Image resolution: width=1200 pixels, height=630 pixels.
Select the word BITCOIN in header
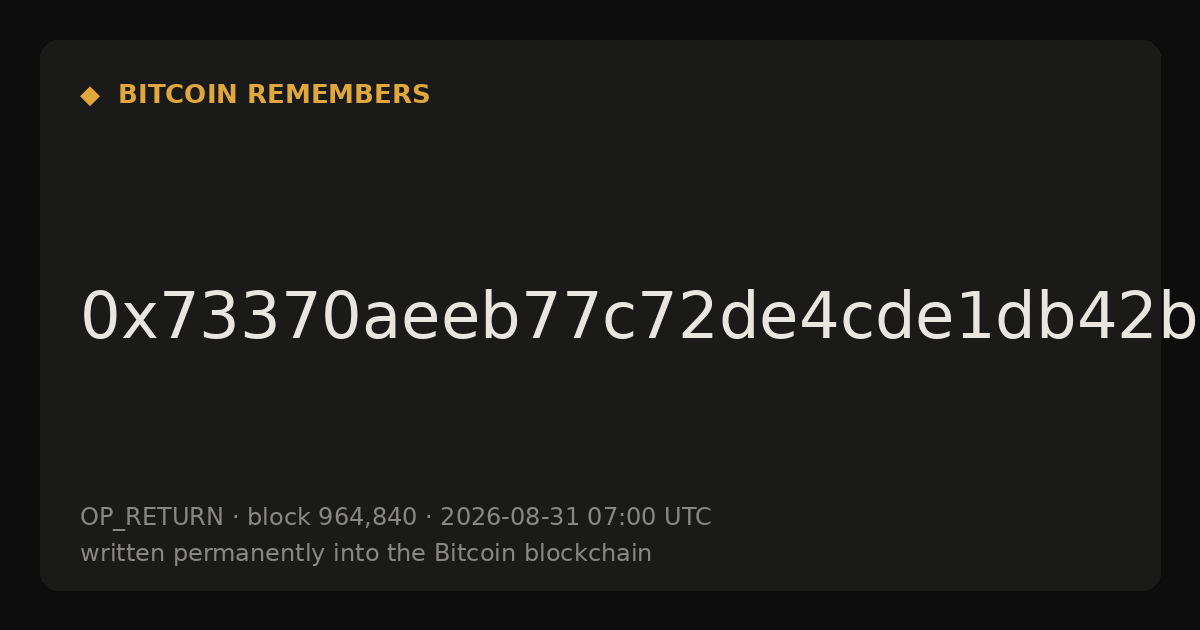(x=179, y=95)
